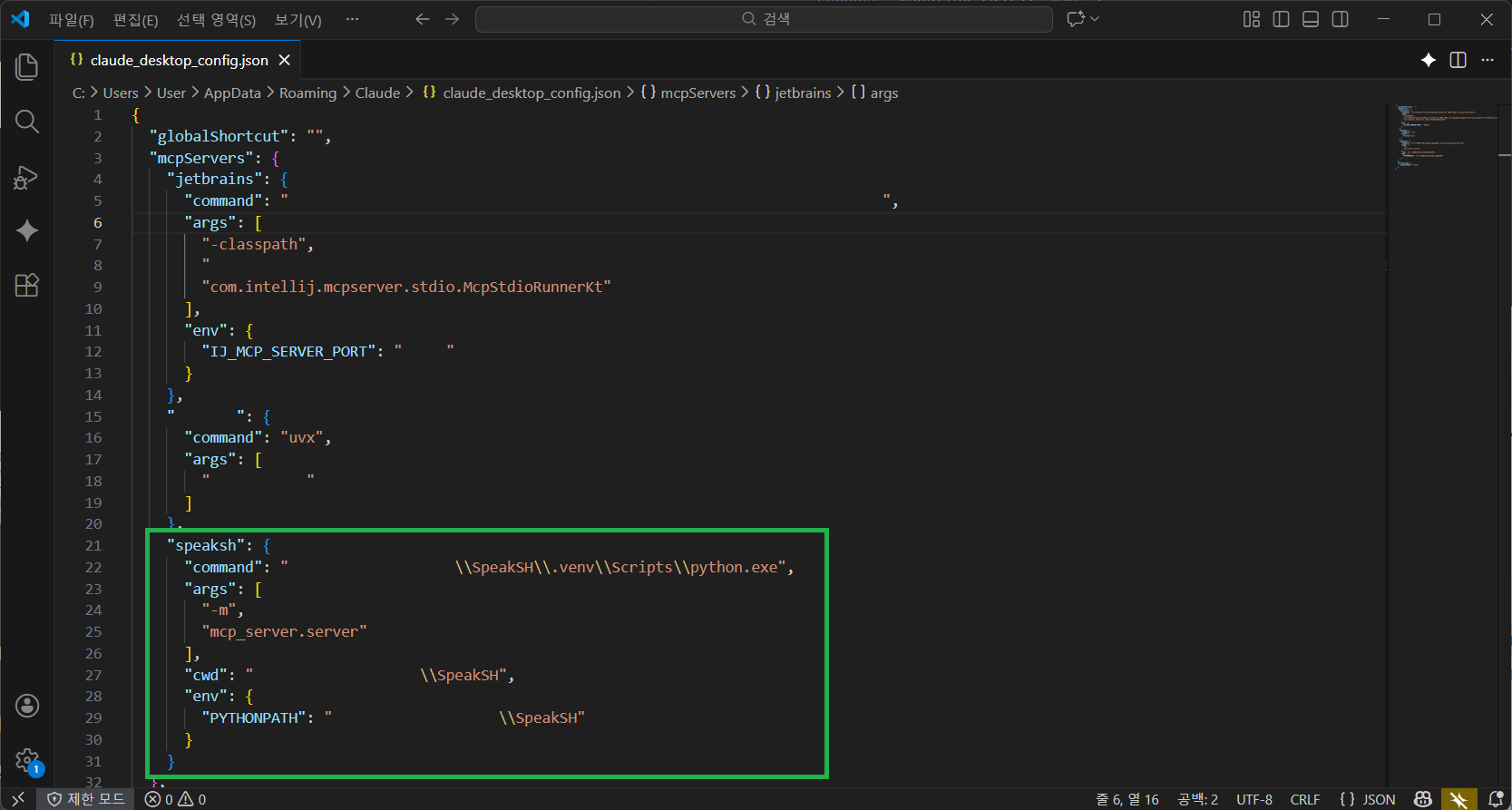Click the 제한 모드 restricted mode indicator
This screenshot has width=1512, height=810.
point(86,799)
